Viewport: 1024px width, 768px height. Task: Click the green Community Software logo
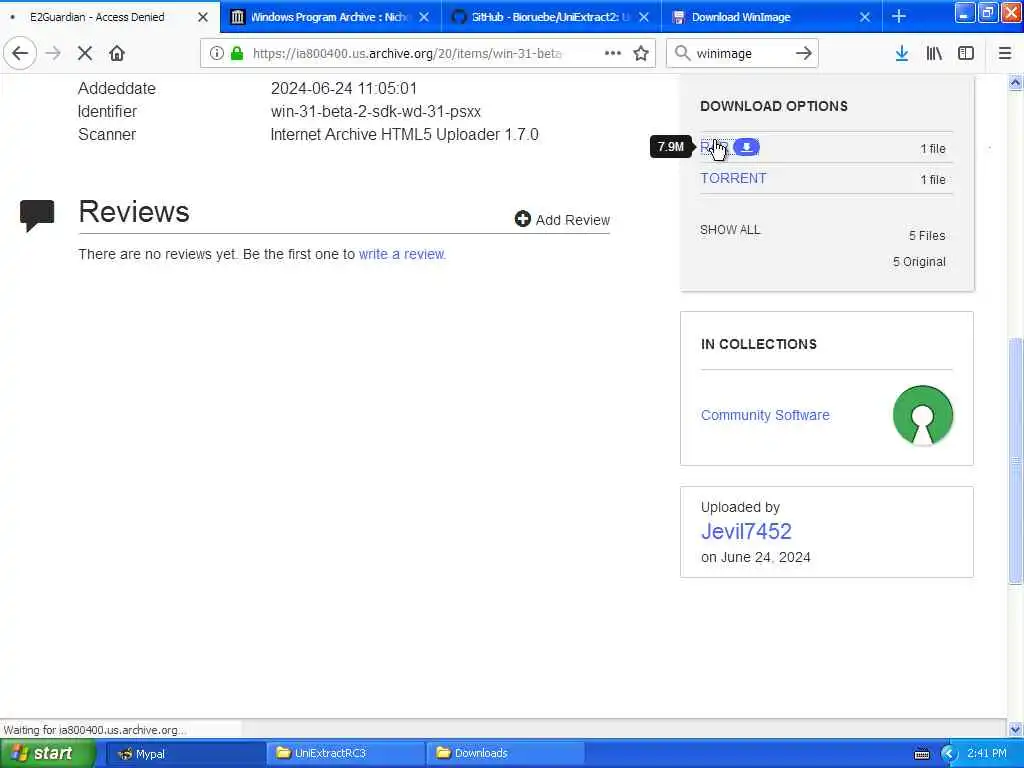coord(922,415)
